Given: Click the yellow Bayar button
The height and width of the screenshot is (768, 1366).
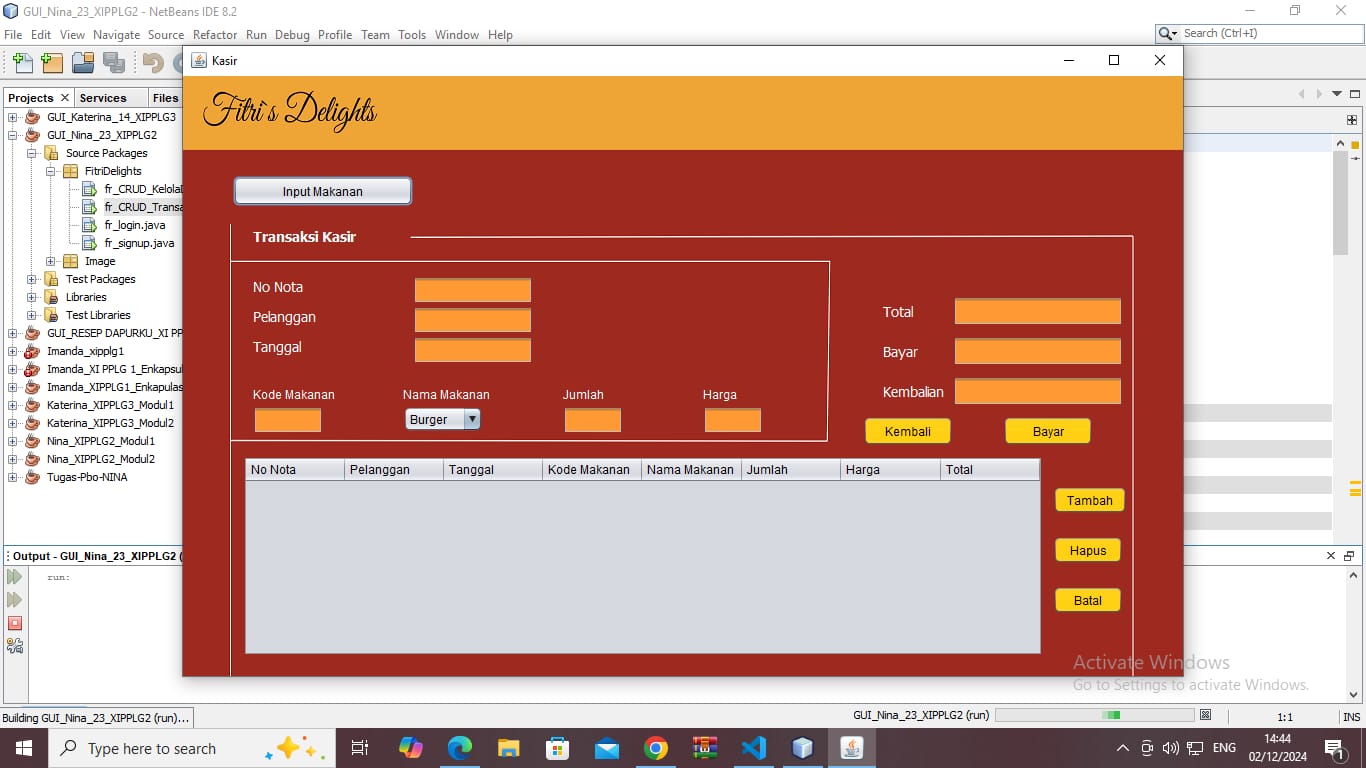Looking at the screenshot, I should click(1047, 431).
